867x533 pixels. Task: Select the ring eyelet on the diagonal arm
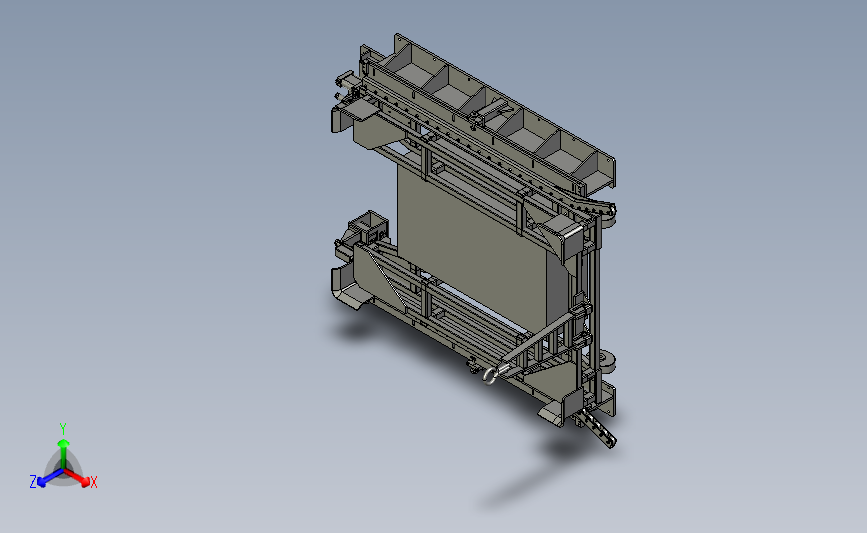[x=490, y=375]
